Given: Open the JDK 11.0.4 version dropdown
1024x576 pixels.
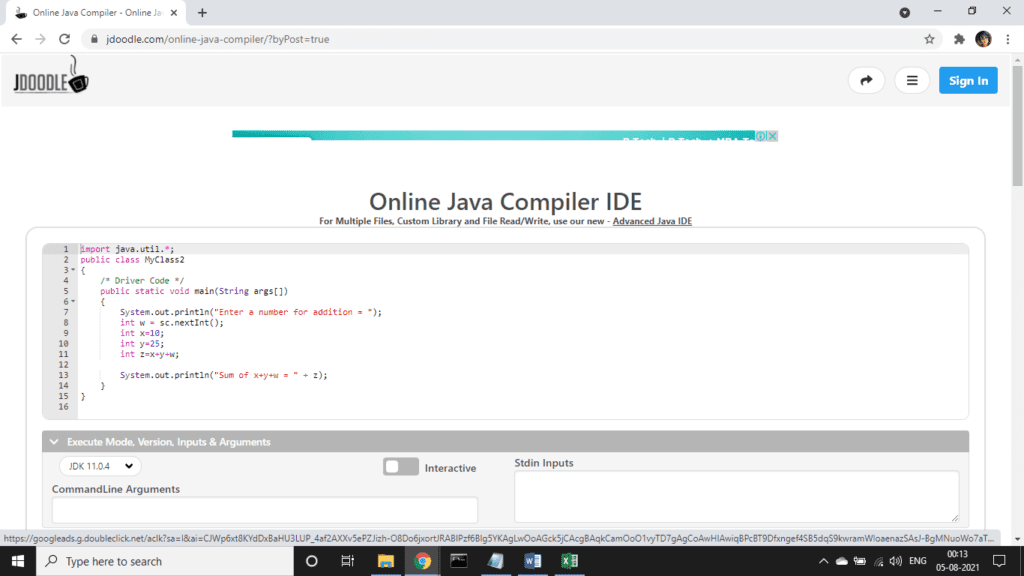Looking at the screenshot, I should (100, 466).
